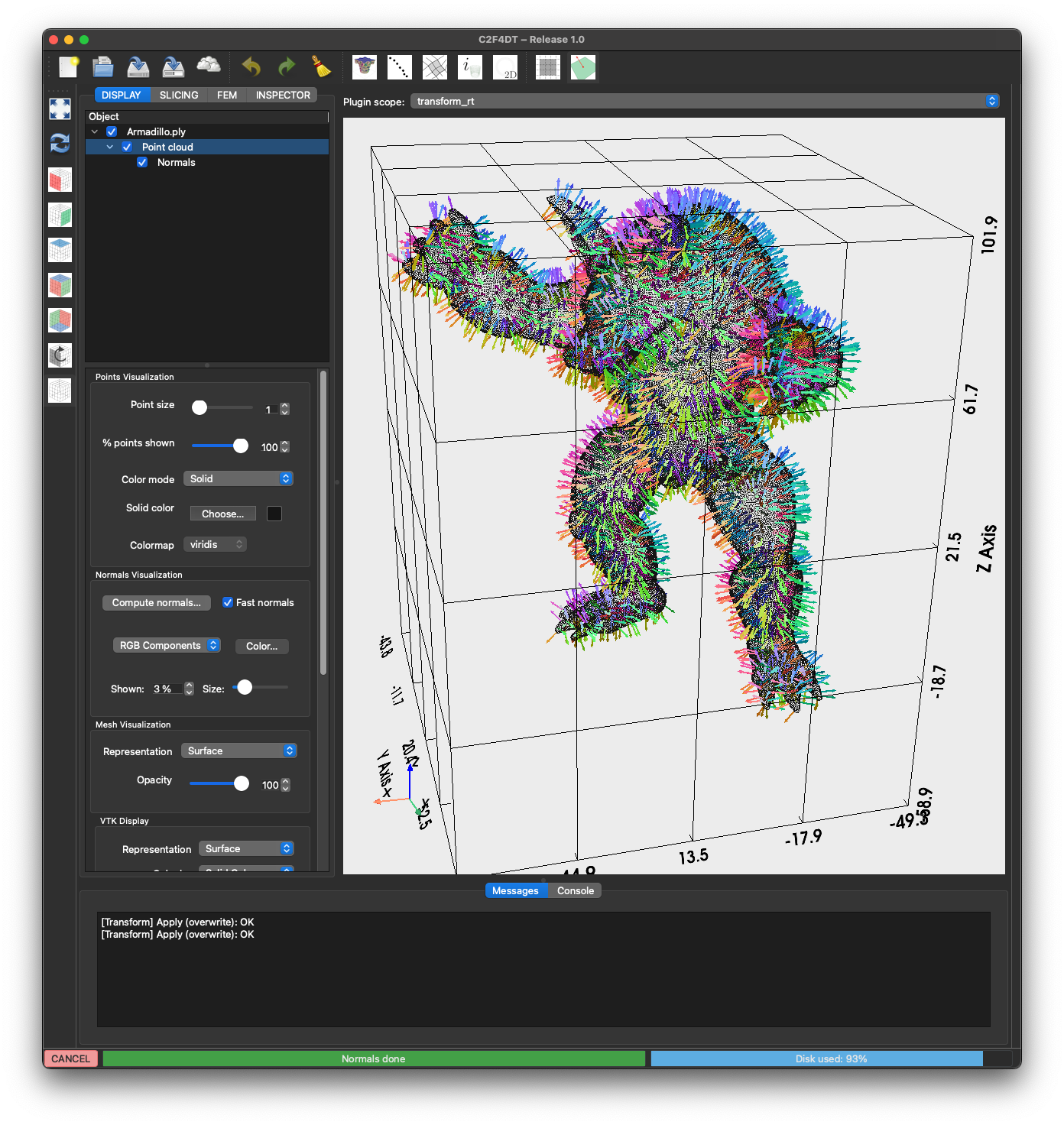Select the red-face cube view icon
This screenshot has width=1064, height=1125.
click(60, 180)
